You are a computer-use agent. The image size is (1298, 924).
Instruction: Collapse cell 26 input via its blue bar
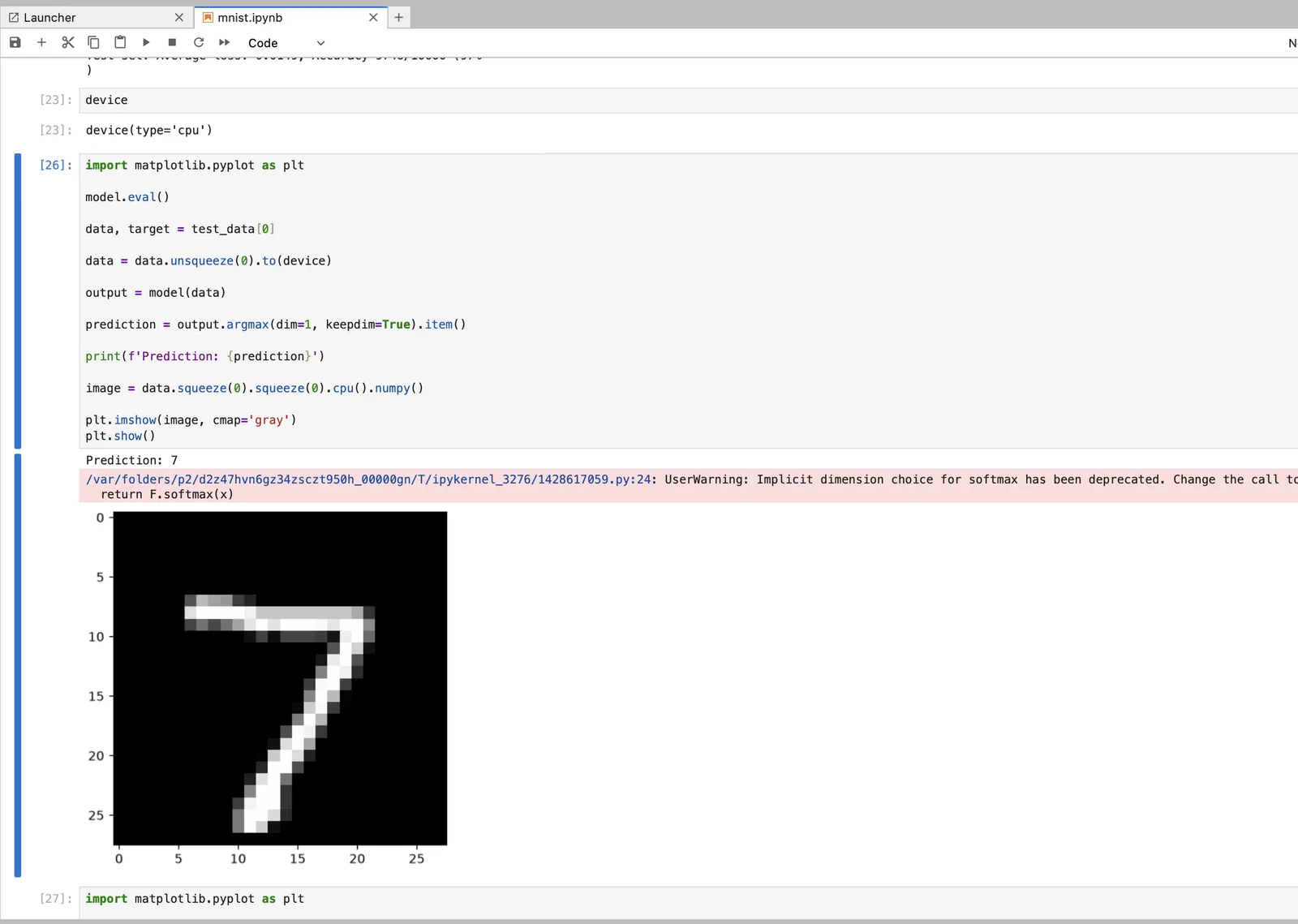(x=18, y=301)
